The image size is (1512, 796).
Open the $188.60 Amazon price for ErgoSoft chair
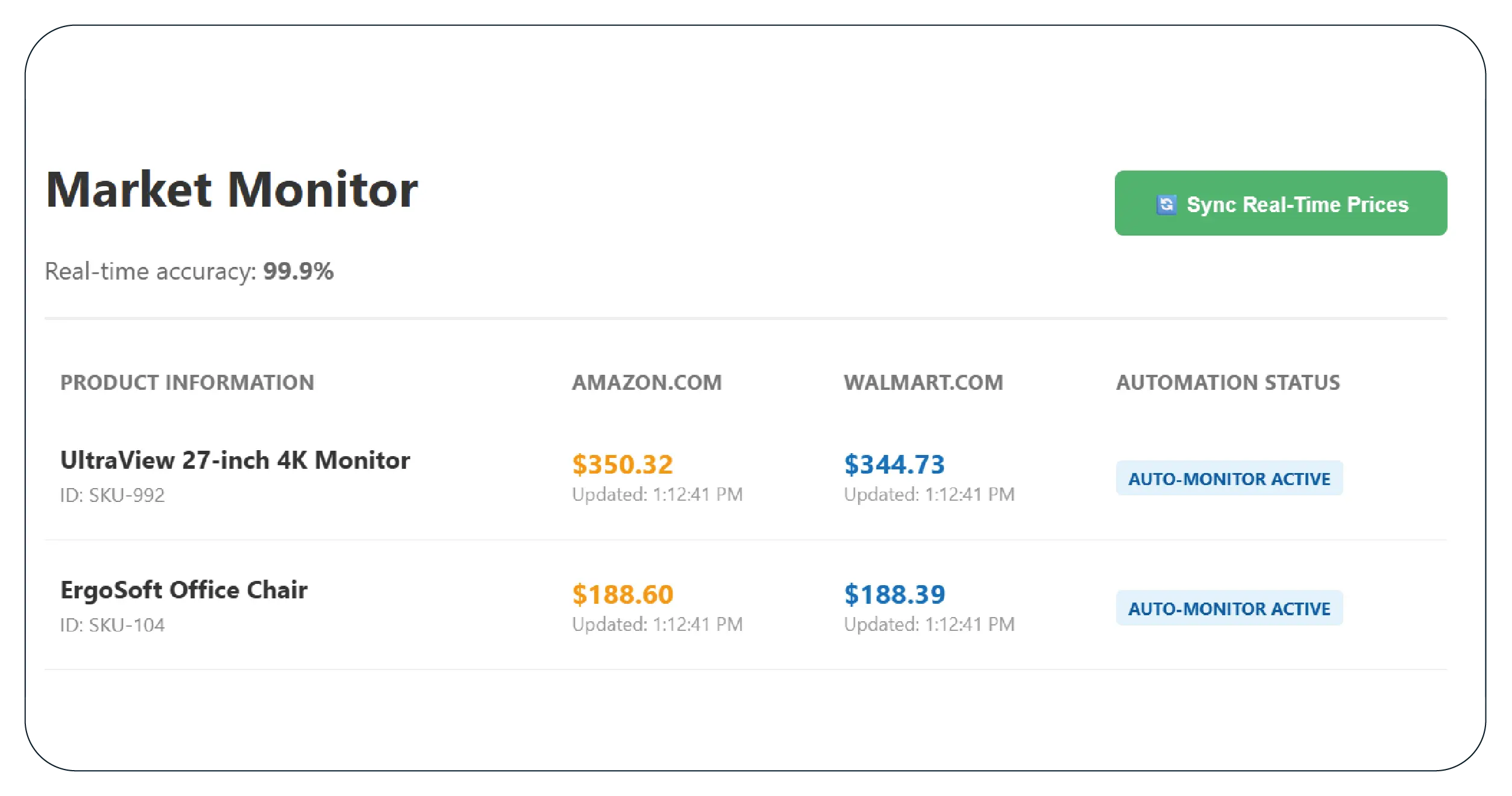pyautogui.click(x=622, y=594)
